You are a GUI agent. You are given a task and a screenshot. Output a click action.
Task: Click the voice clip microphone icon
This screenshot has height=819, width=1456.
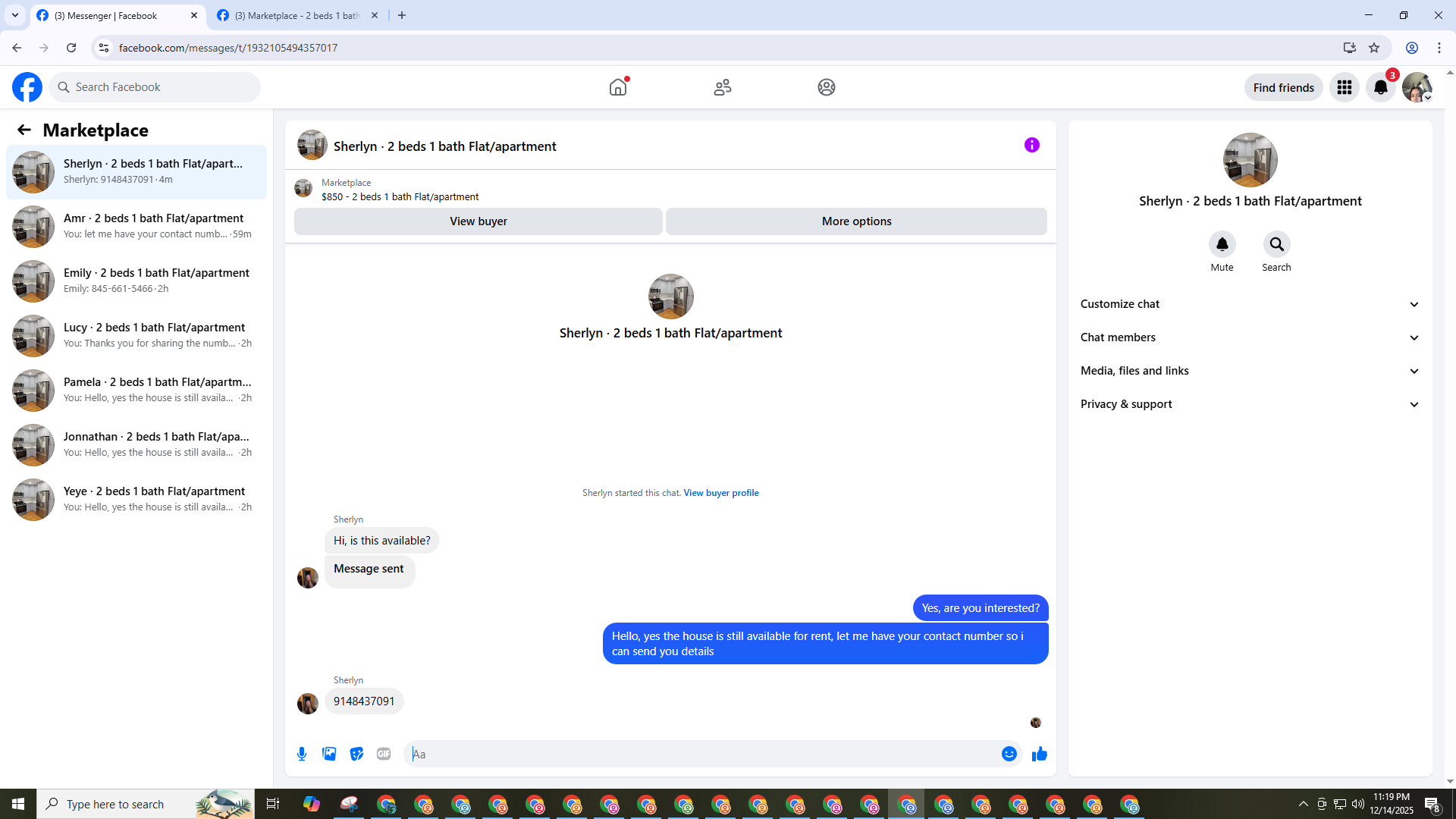tap(302, 754)
